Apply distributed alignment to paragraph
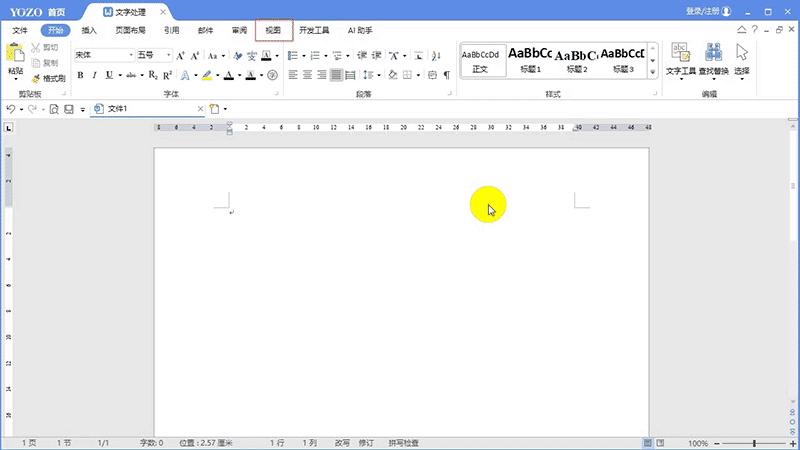The height and width of the screenshot is (450, 800). [350, 76]
